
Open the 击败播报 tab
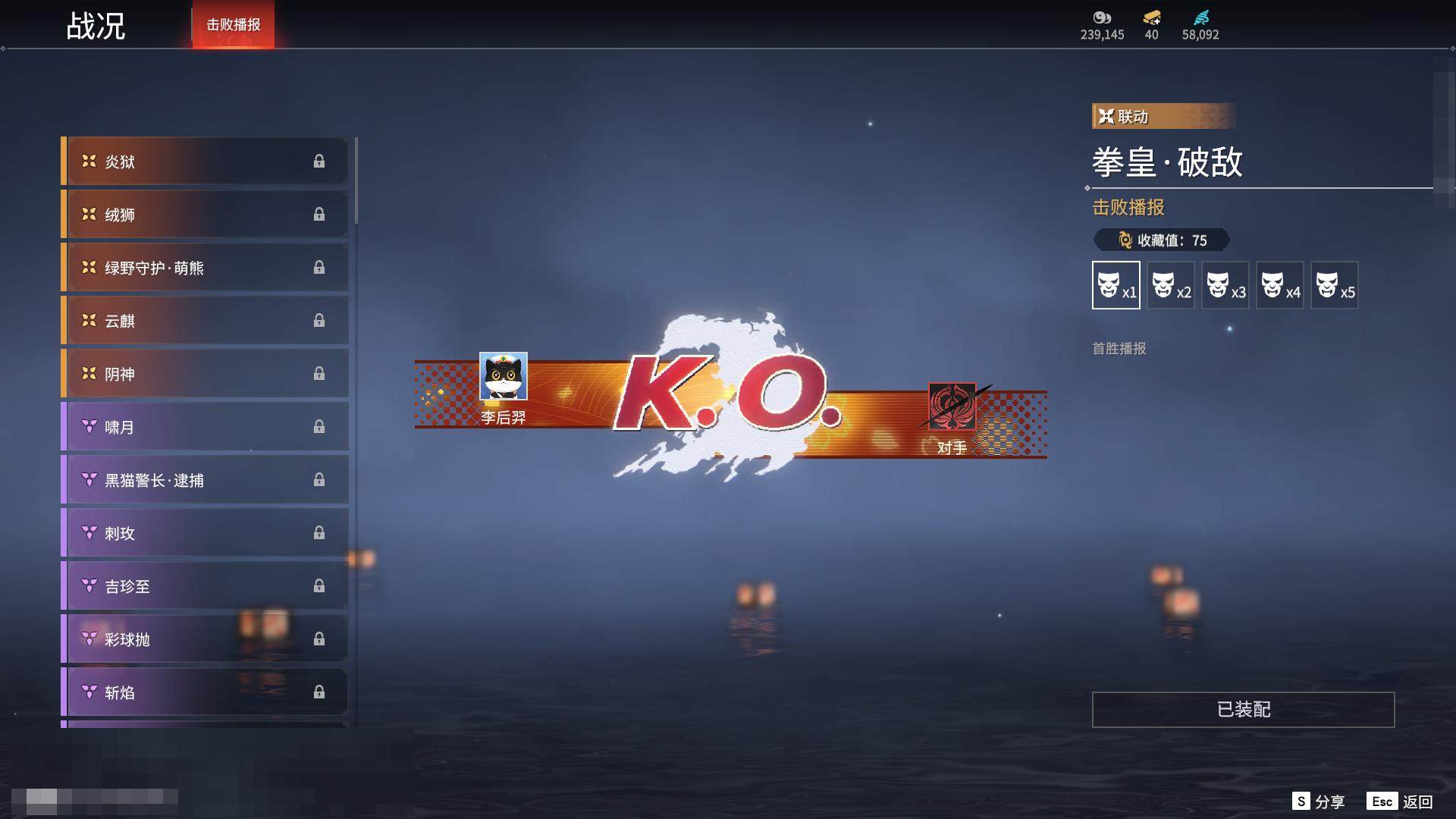[233, 24]
